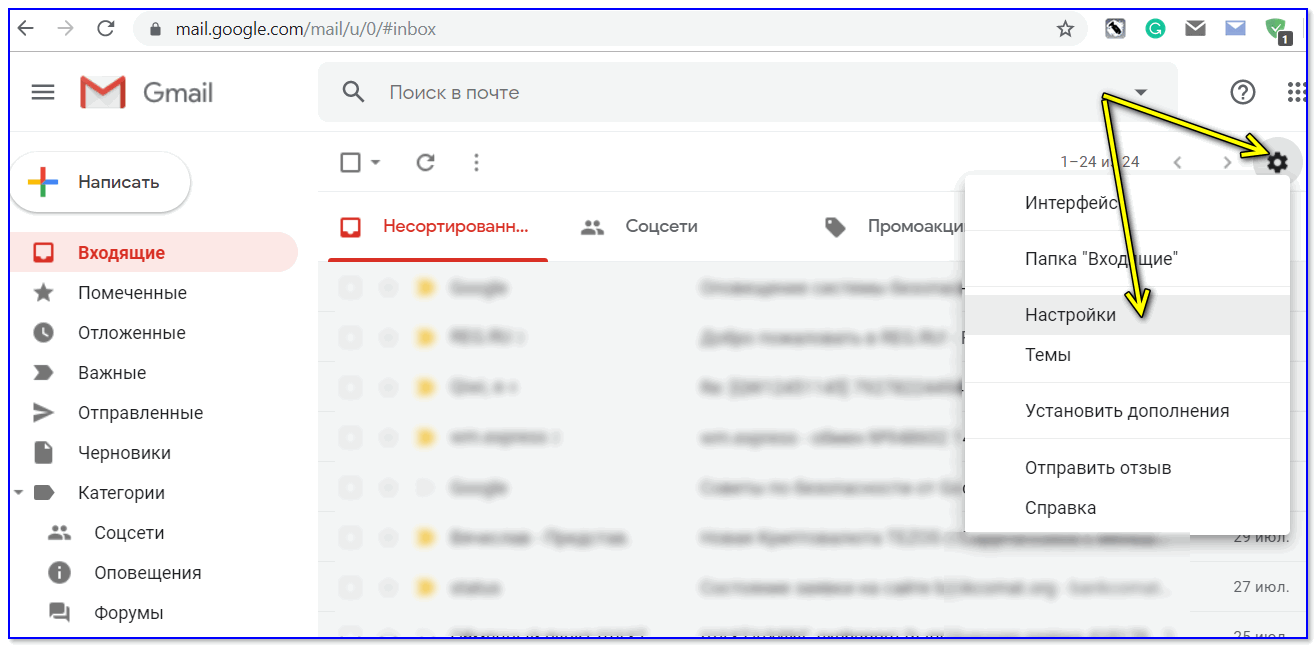Choose Интерфейс in the settings menu
The width and height of the screenshot is (1316, 647).
click(1127, 203)
